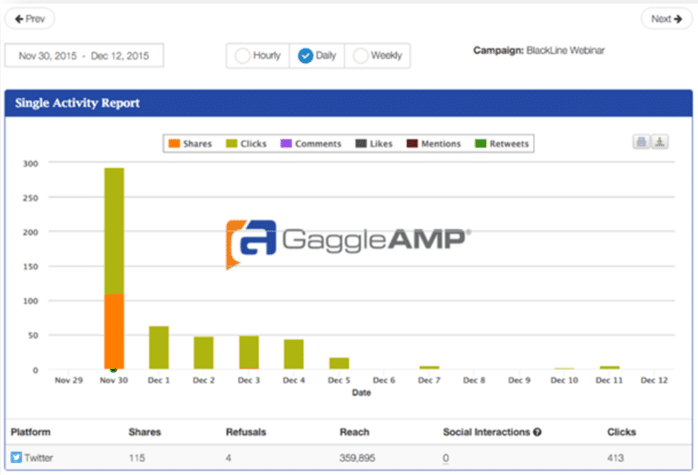Toggle the Likes legend entry
This screenshot has width=698, height=475.
pyautogui.click(x=374, y=143)
